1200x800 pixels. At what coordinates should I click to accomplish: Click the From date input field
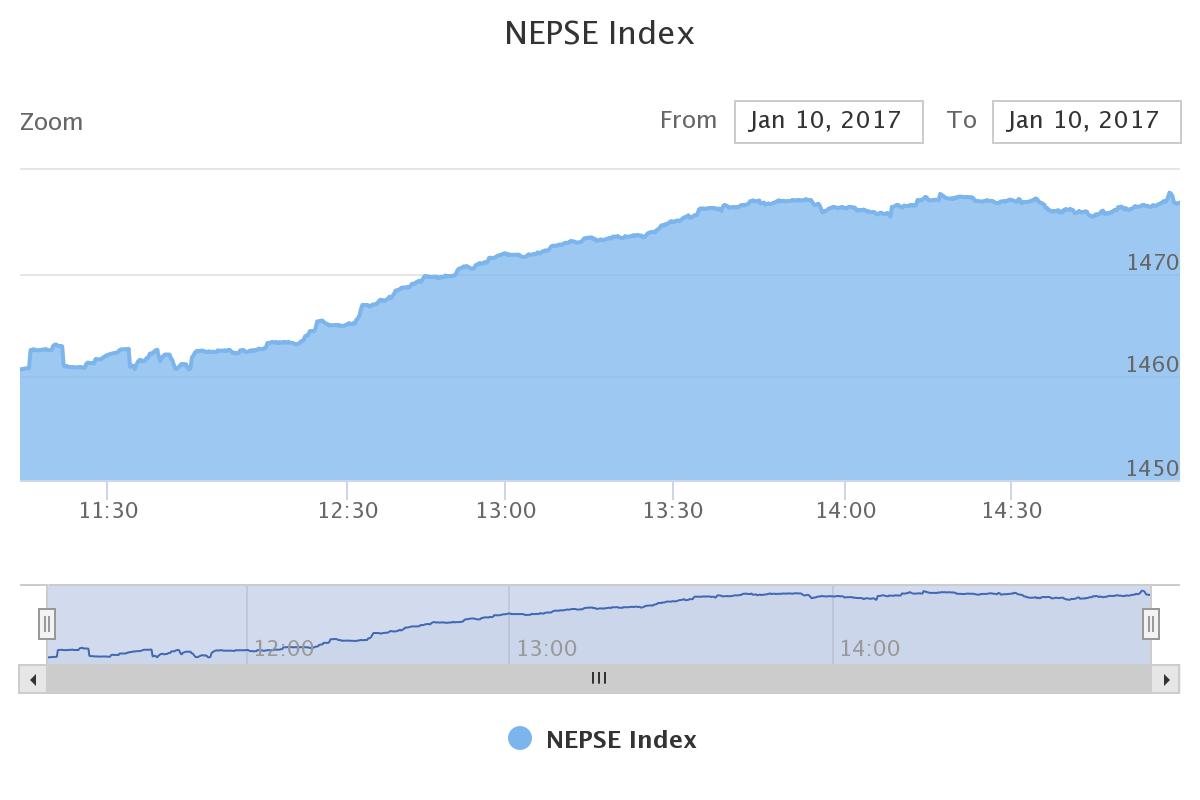click(828, 121)
